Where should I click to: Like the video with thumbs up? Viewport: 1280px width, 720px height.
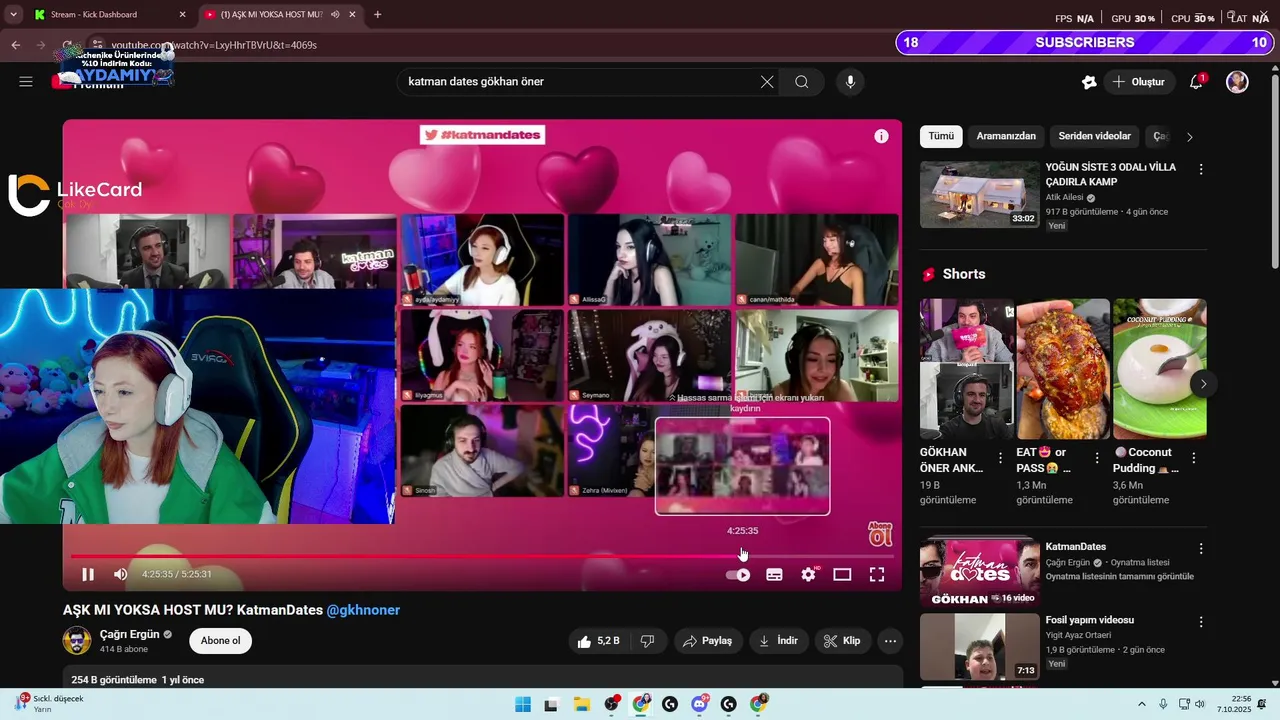tap(598, 641)
